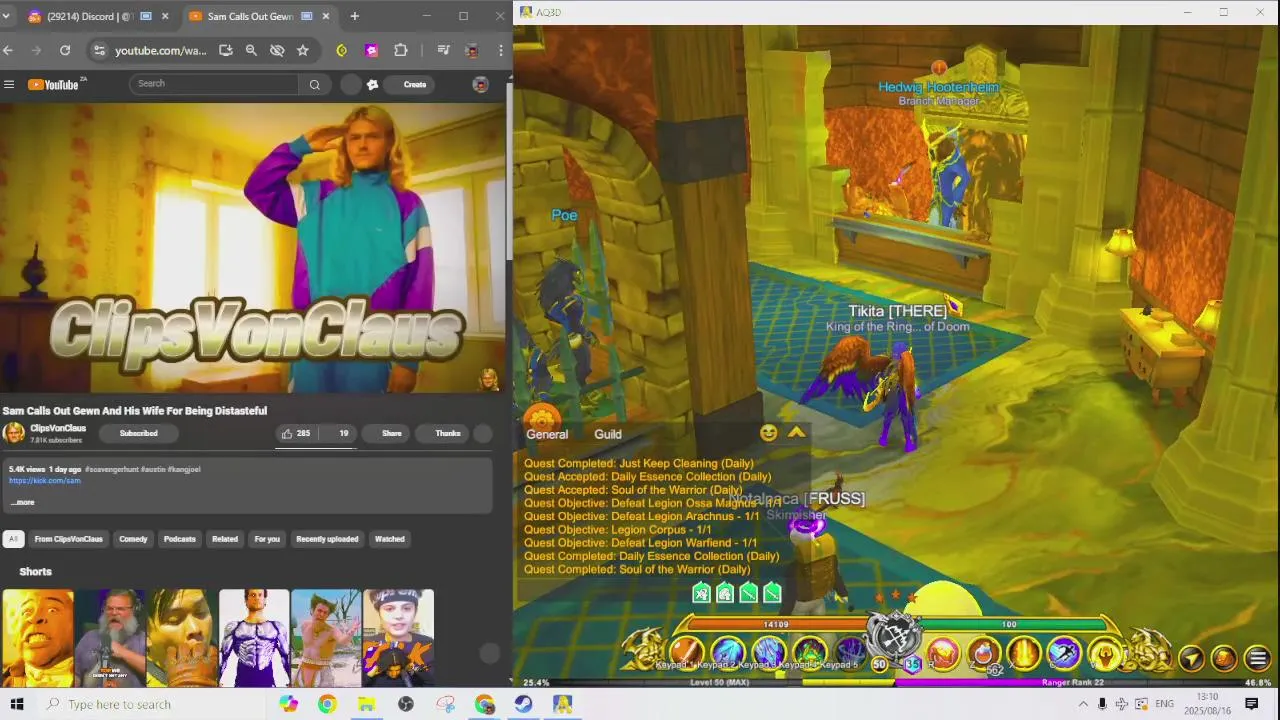This screenshot has height=720, width=1280.
Task: Drink the potion with count 562
Action: pyautogui.click(x=984, y=654)
